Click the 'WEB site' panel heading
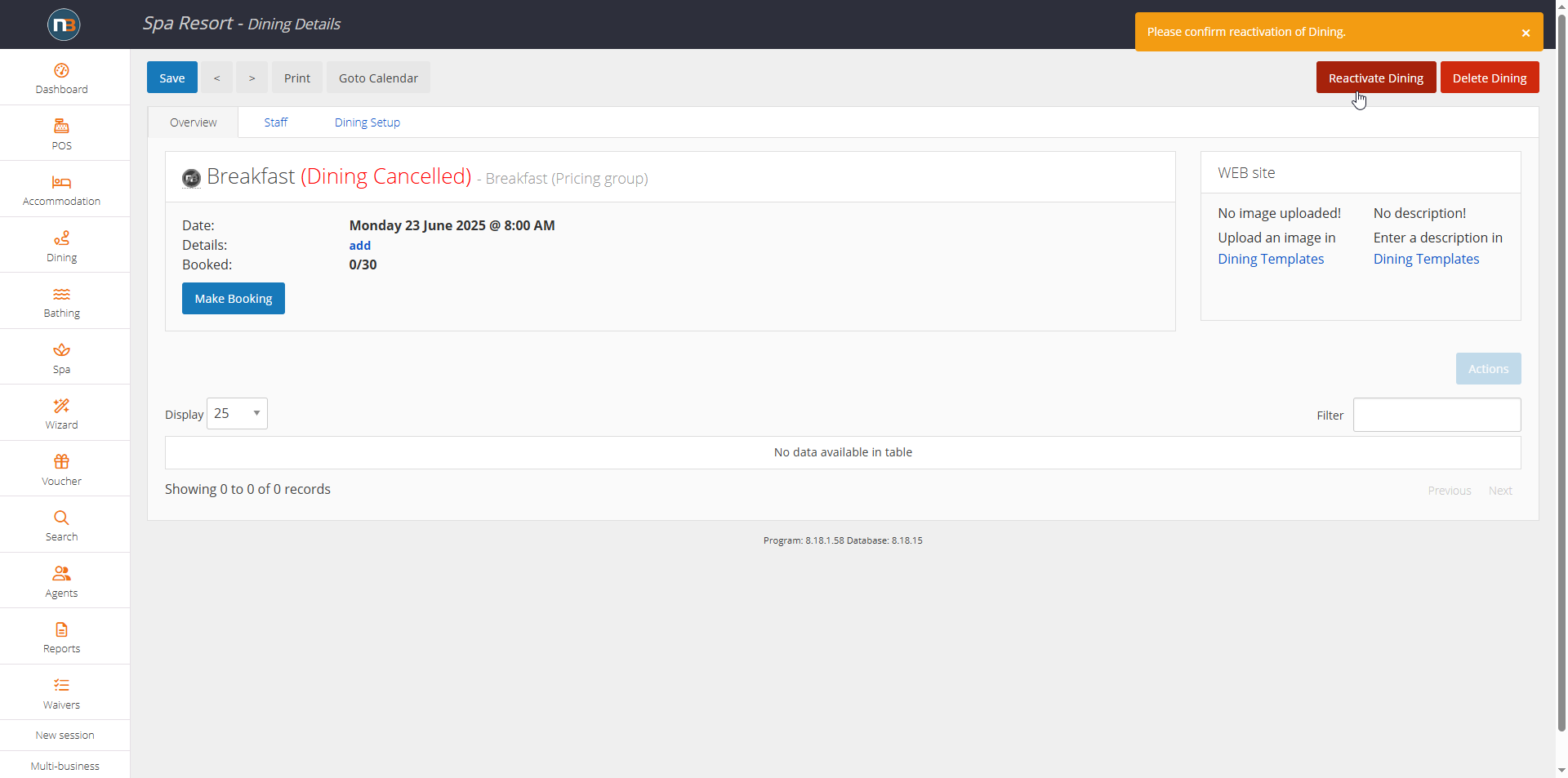Image resolution: width=1568 pixels, height=778 pixels. (1246, 173)
